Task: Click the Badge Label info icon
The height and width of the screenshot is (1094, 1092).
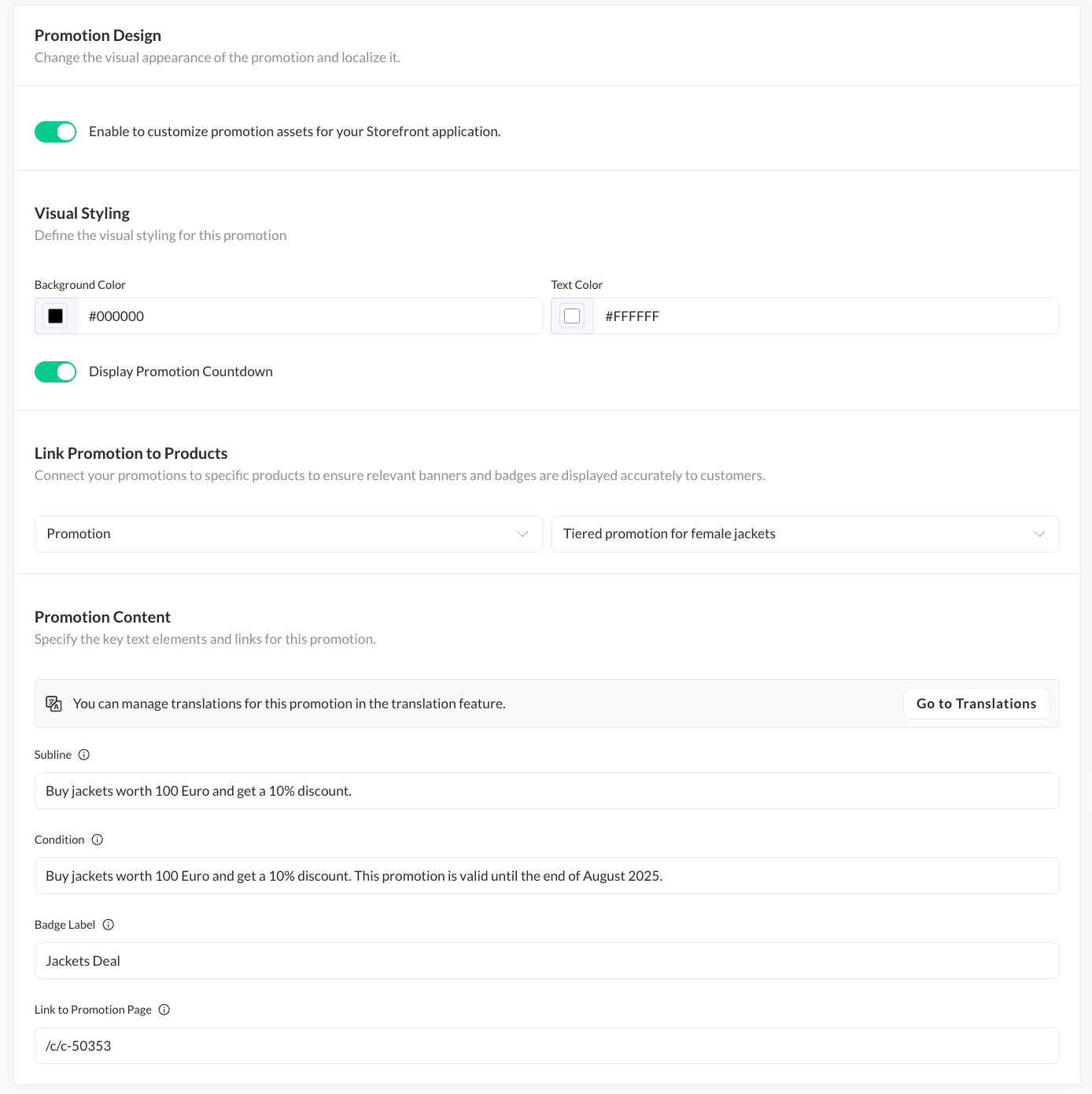Action: tap(109, 925)
